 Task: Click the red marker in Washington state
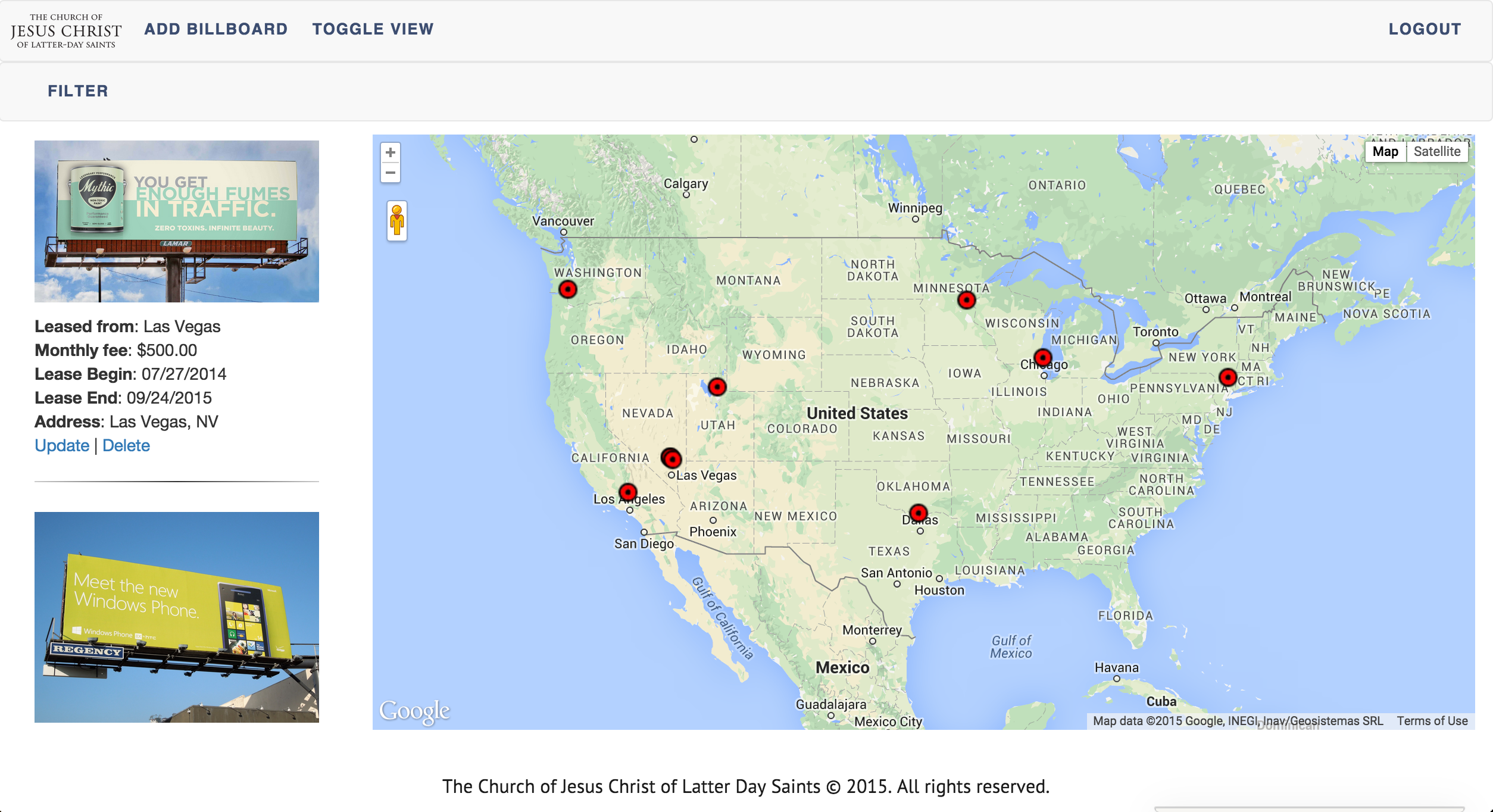[x=568, y=290]
